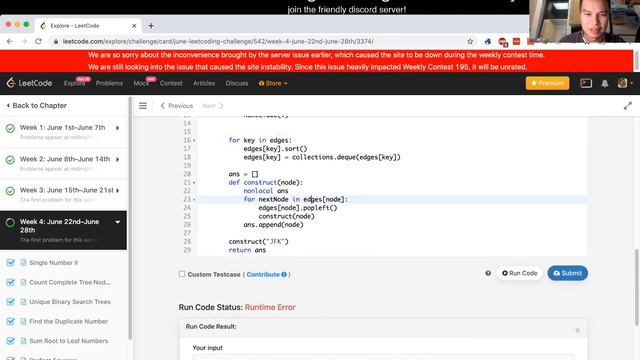
Task: Click the red badge extension icon
Action: point(502,42)
